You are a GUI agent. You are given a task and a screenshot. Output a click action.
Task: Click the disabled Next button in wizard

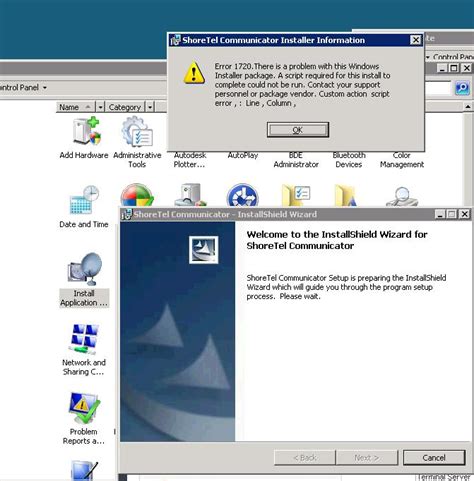367,458
